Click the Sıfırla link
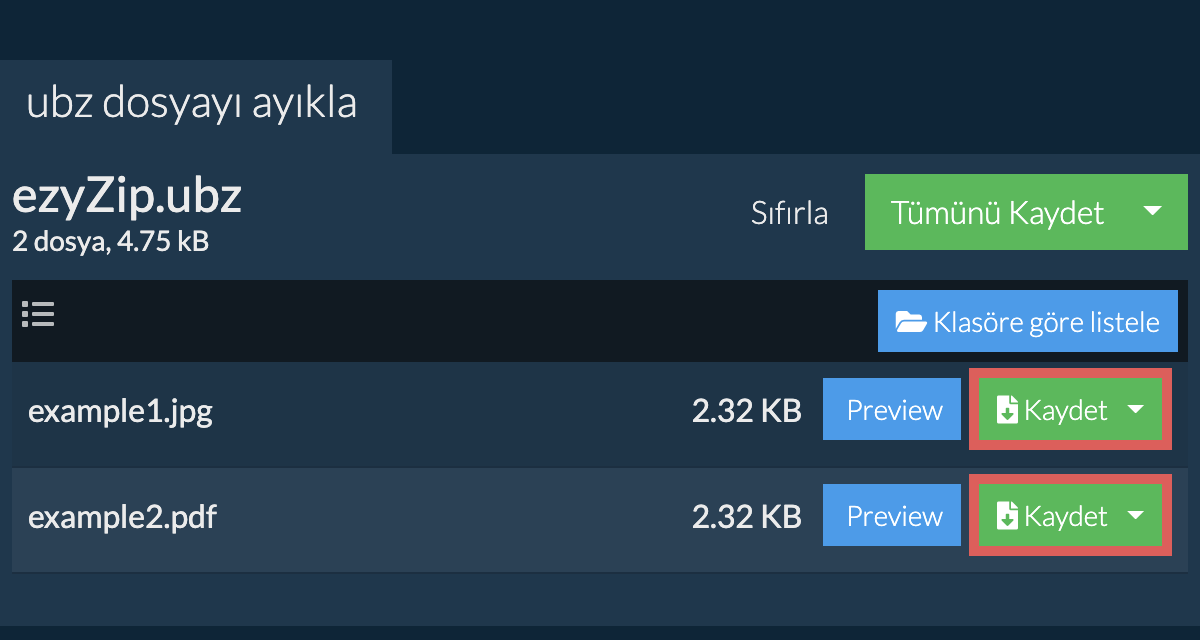This screenshot has width=1200, height=640. point(789,213)
